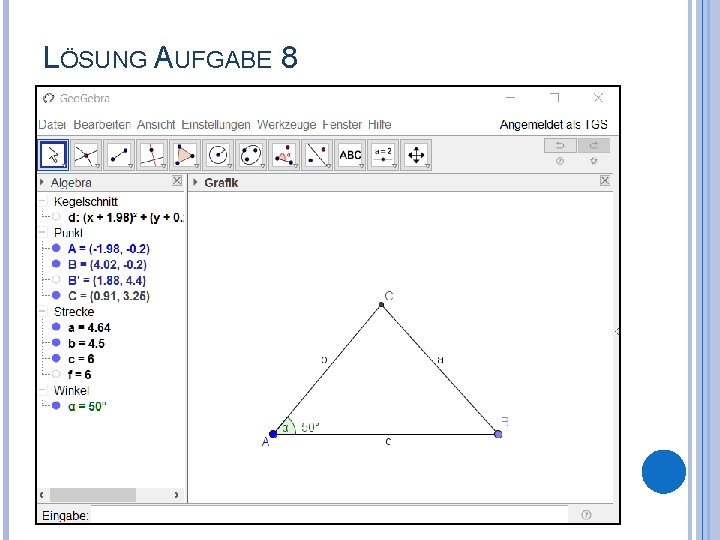This screenshot has width=720, height=540.
Task: Click the Eingabe input field
Action: tap(329, 515)
